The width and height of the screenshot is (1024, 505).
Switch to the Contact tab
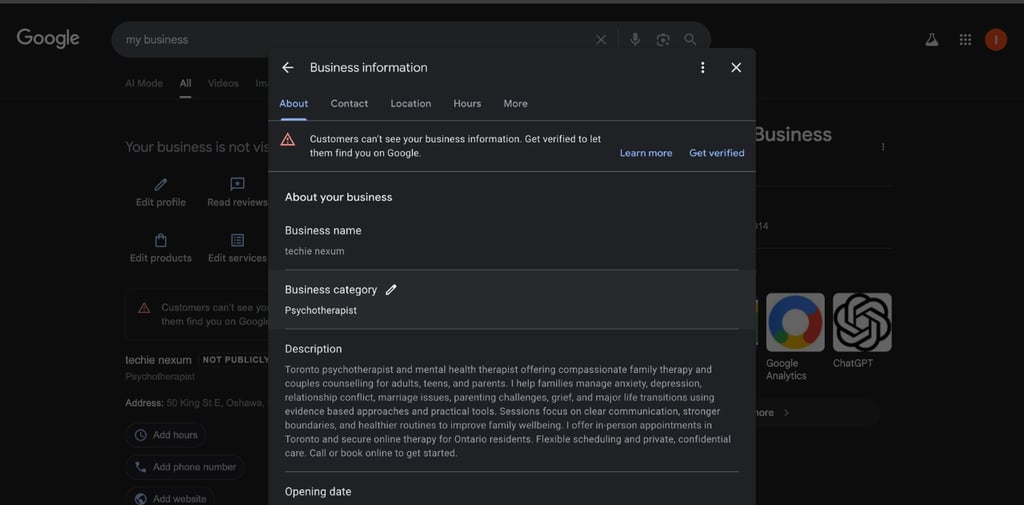(349, 103)
